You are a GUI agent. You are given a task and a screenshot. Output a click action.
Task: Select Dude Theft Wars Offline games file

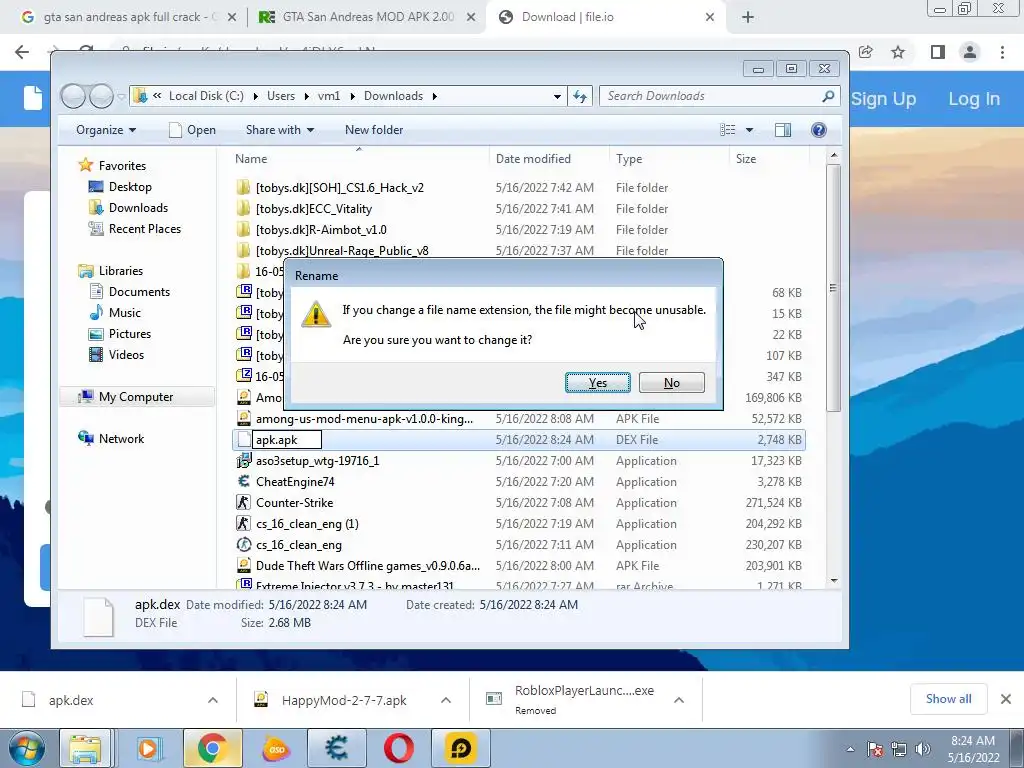coord(367,566)
